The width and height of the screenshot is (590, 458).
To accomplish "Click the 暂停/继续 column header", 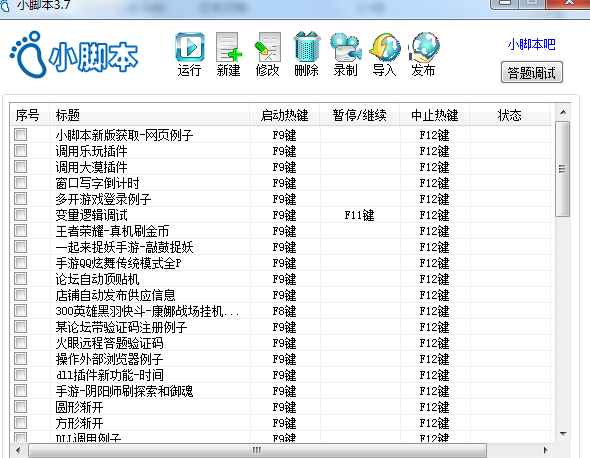I will point(359,115).
